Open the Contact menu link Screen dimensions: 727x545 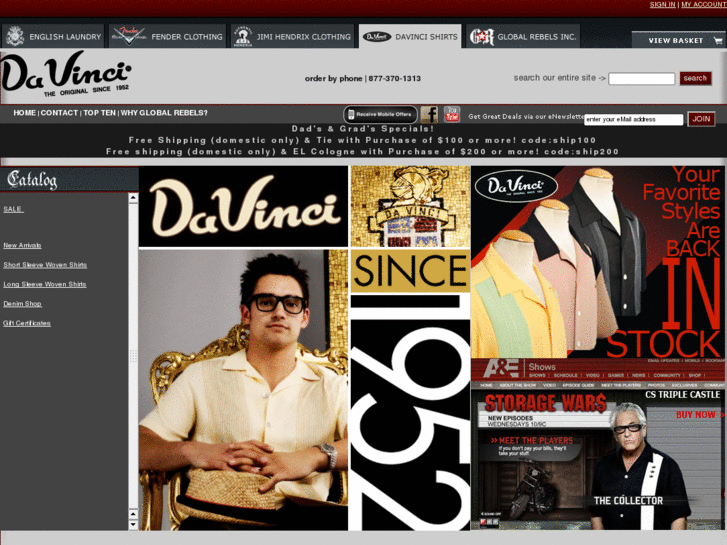pyautogui.click(x=59, y=113)
